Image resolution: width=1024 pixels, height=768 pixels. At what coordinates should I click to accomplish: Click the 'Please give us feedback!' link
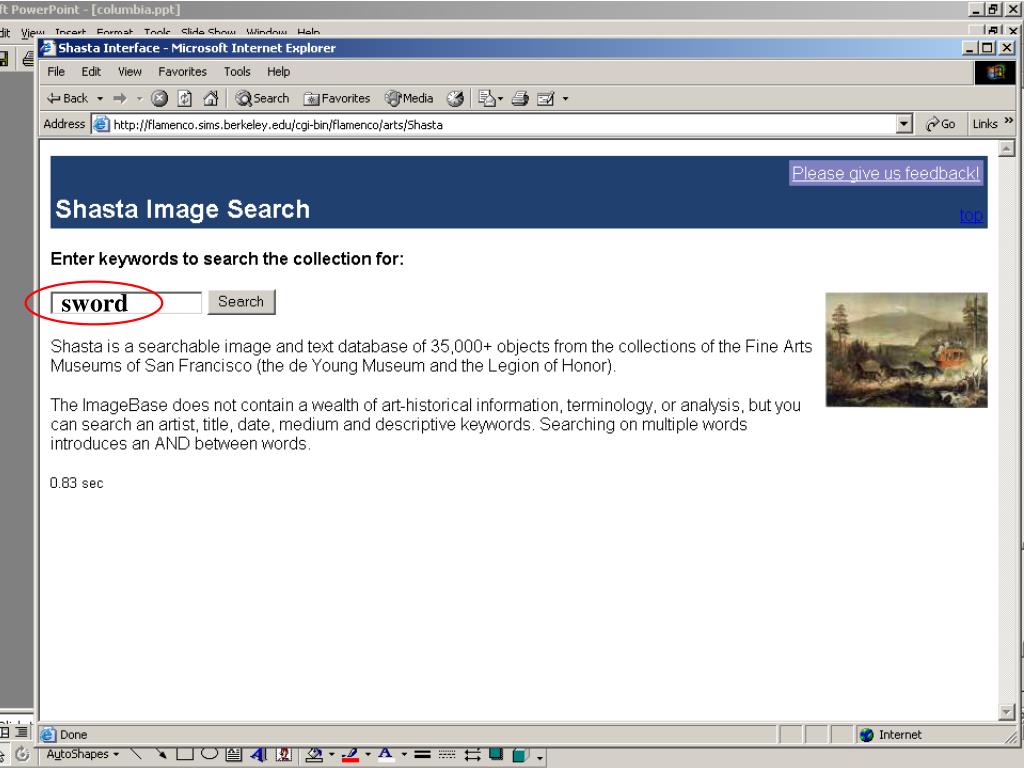pyautogui.click(x=886, y=174)
